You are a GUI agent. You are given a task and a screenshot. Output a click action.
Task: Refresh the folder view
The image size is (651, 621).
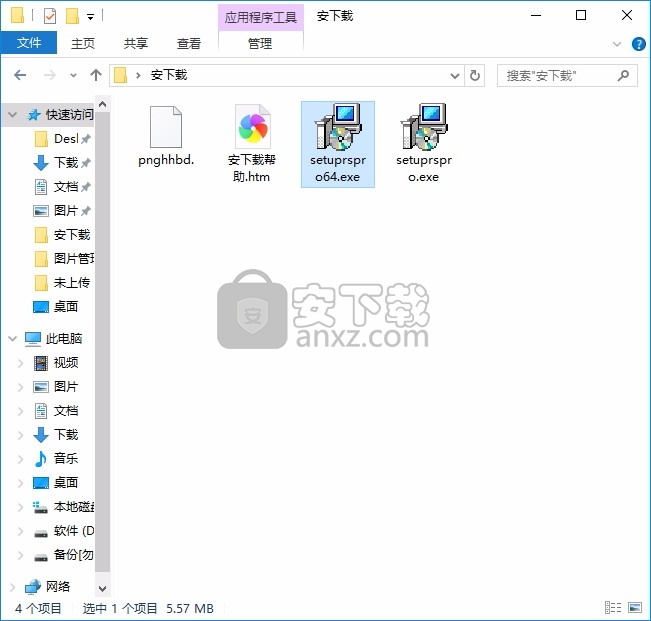[x=475, y=76]
